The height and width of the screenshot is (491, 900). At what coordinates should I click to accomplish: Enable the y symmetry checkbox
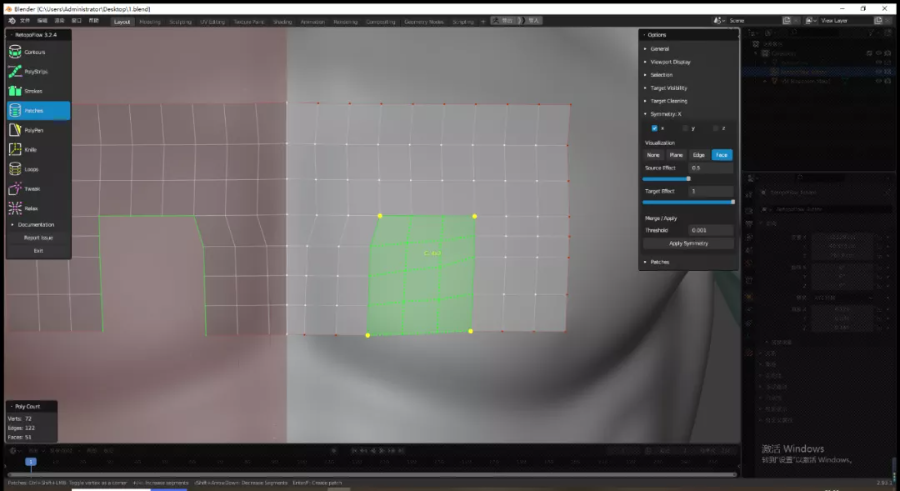(x=685, y=128)
